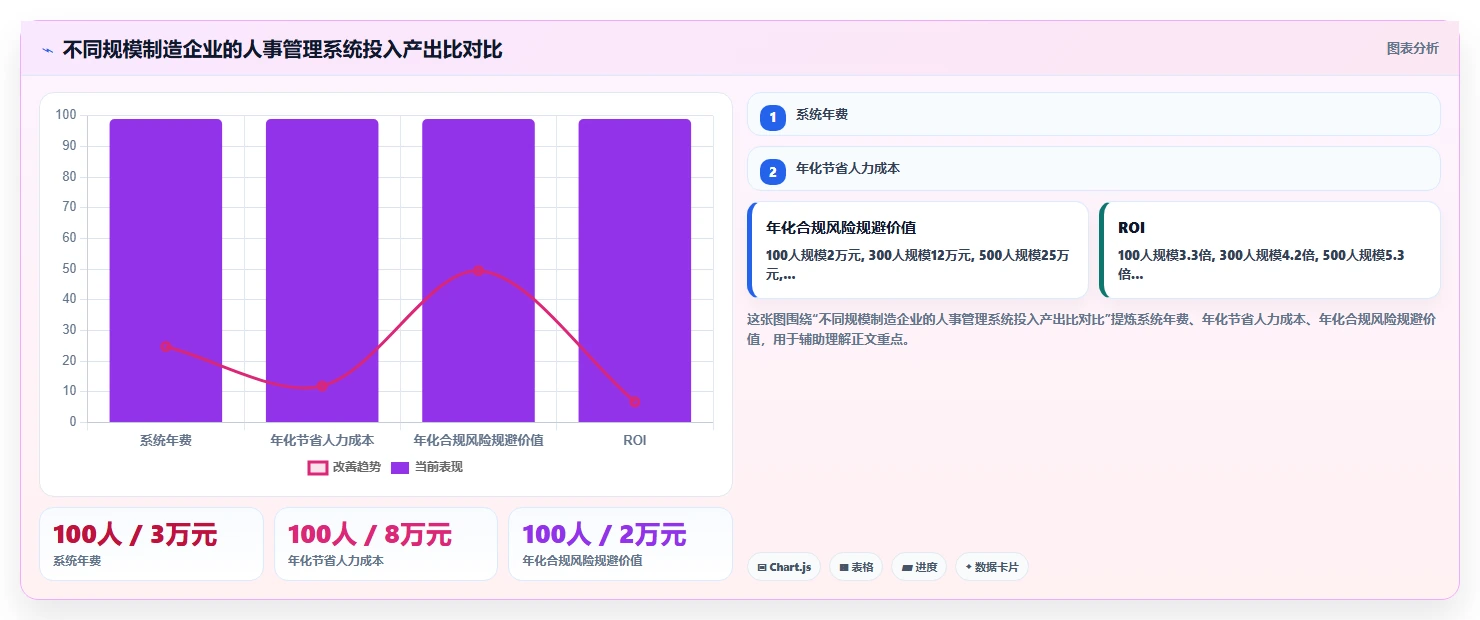This screenshot has height=620, width=1480.
Task: Click the purple bar above 年化节省人力成本
Action: (x=322, y=270)
